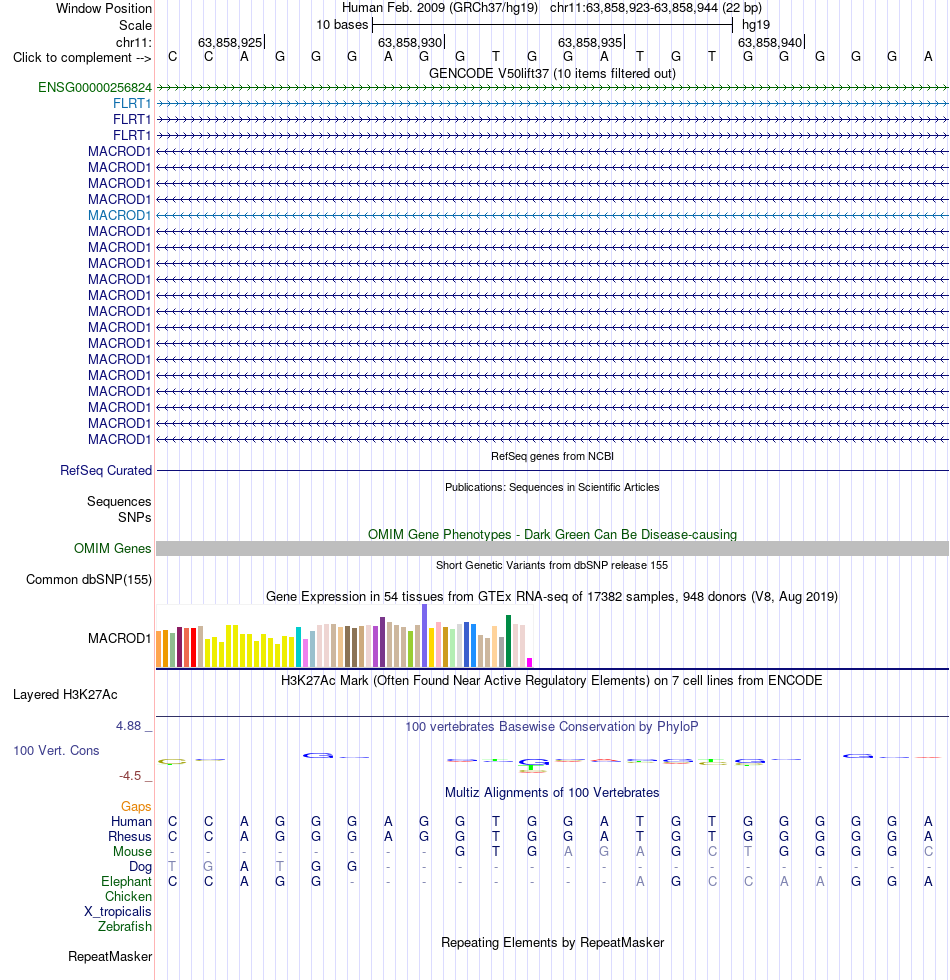This screenshot has width=950, height=980.
Task: Click the 'RefSeq genes from NCBI' title
Action: point(552,456)
